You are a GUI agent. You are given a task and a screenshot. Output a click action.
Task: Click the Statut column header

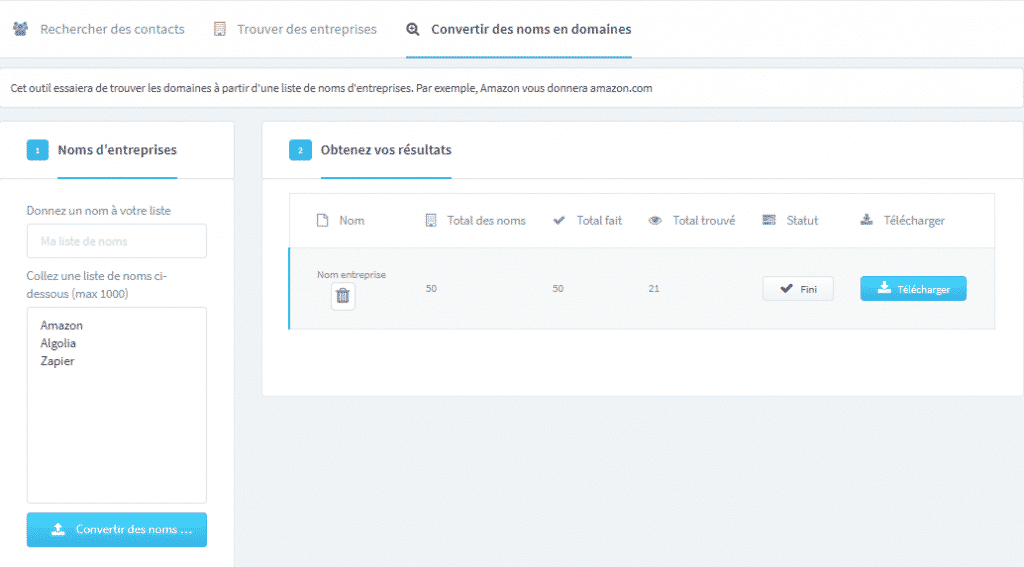point(802,221)
